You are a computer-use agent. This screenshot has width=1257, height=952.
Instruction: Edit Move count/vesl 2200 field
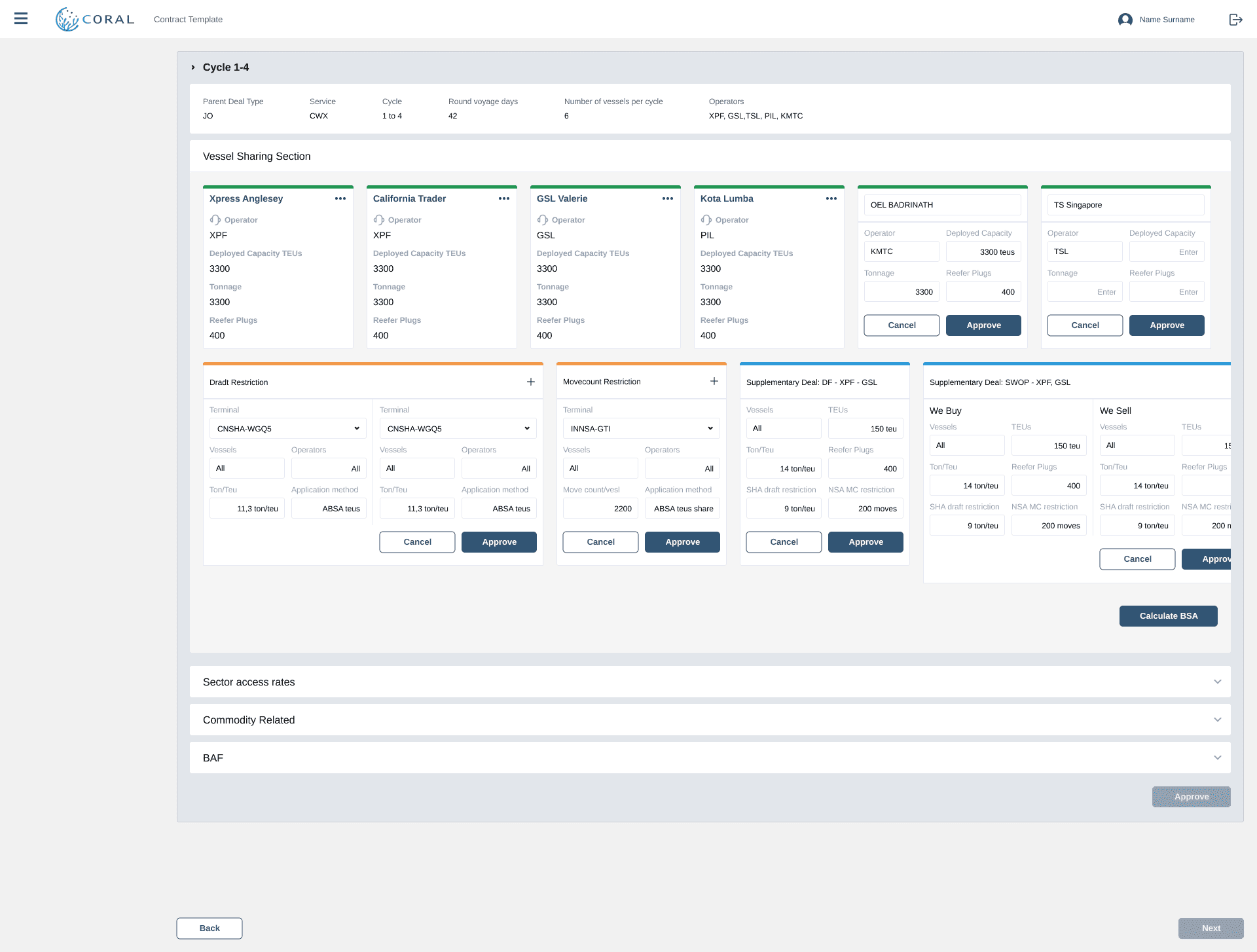[x=600, y=508]
